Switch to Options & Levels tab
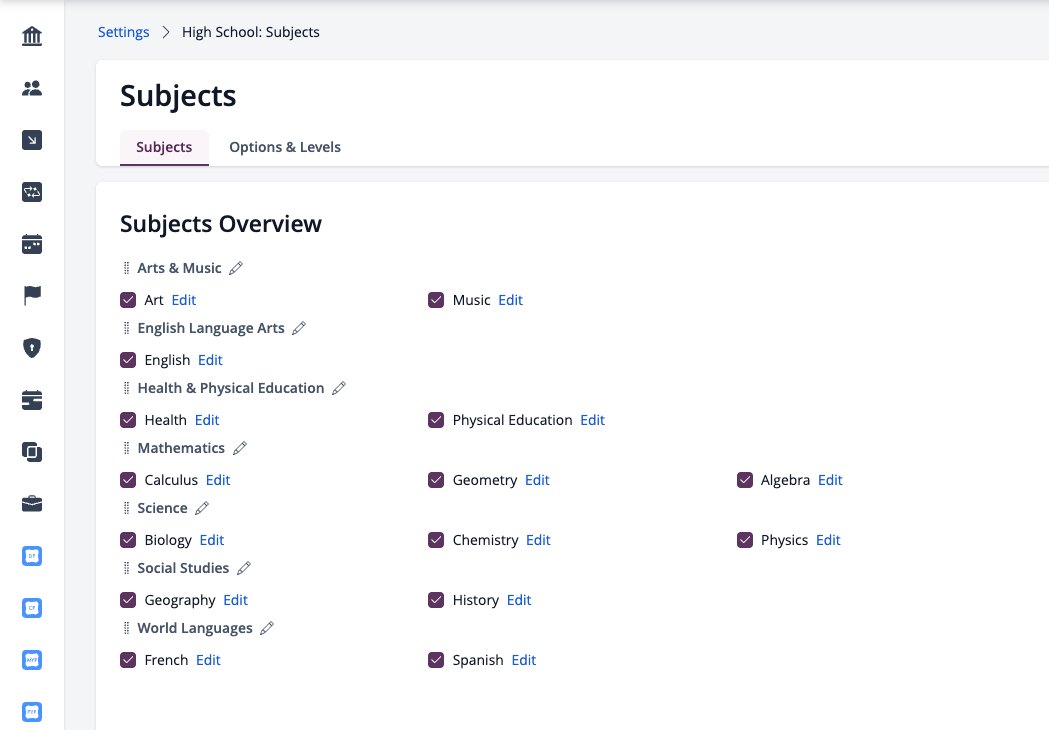The image size is (1049, 730). [285, 147]
